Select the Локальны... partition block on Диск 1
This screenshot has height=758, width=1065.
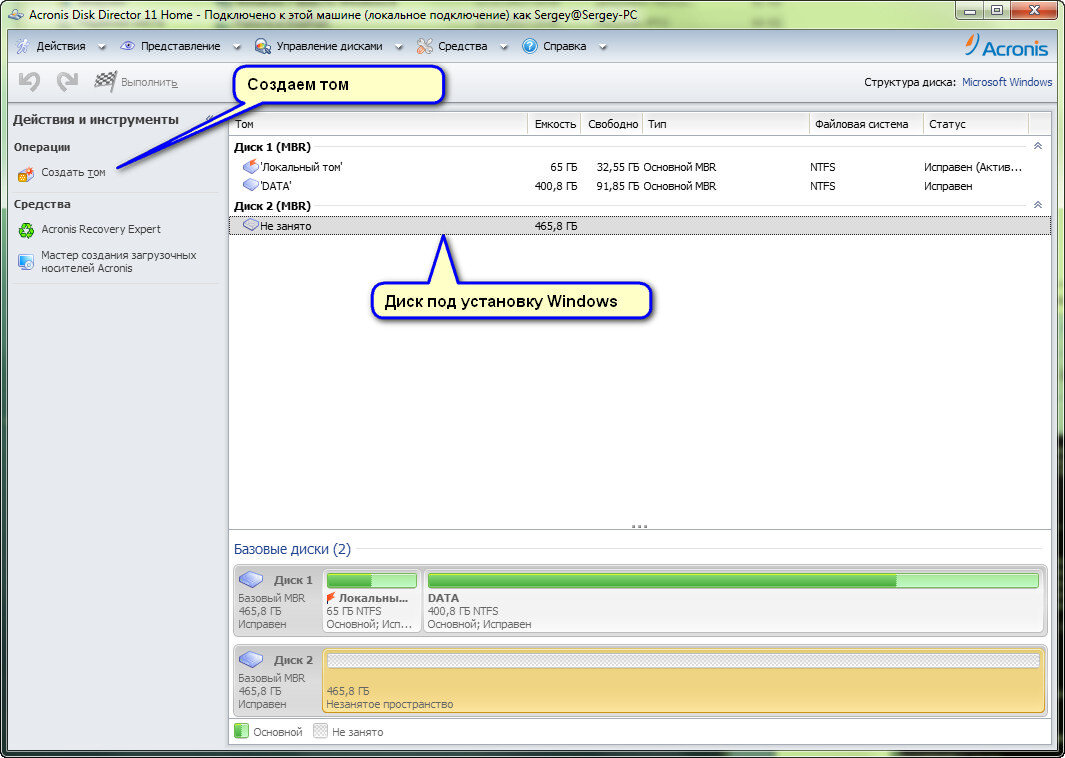[x=372, y=601]
